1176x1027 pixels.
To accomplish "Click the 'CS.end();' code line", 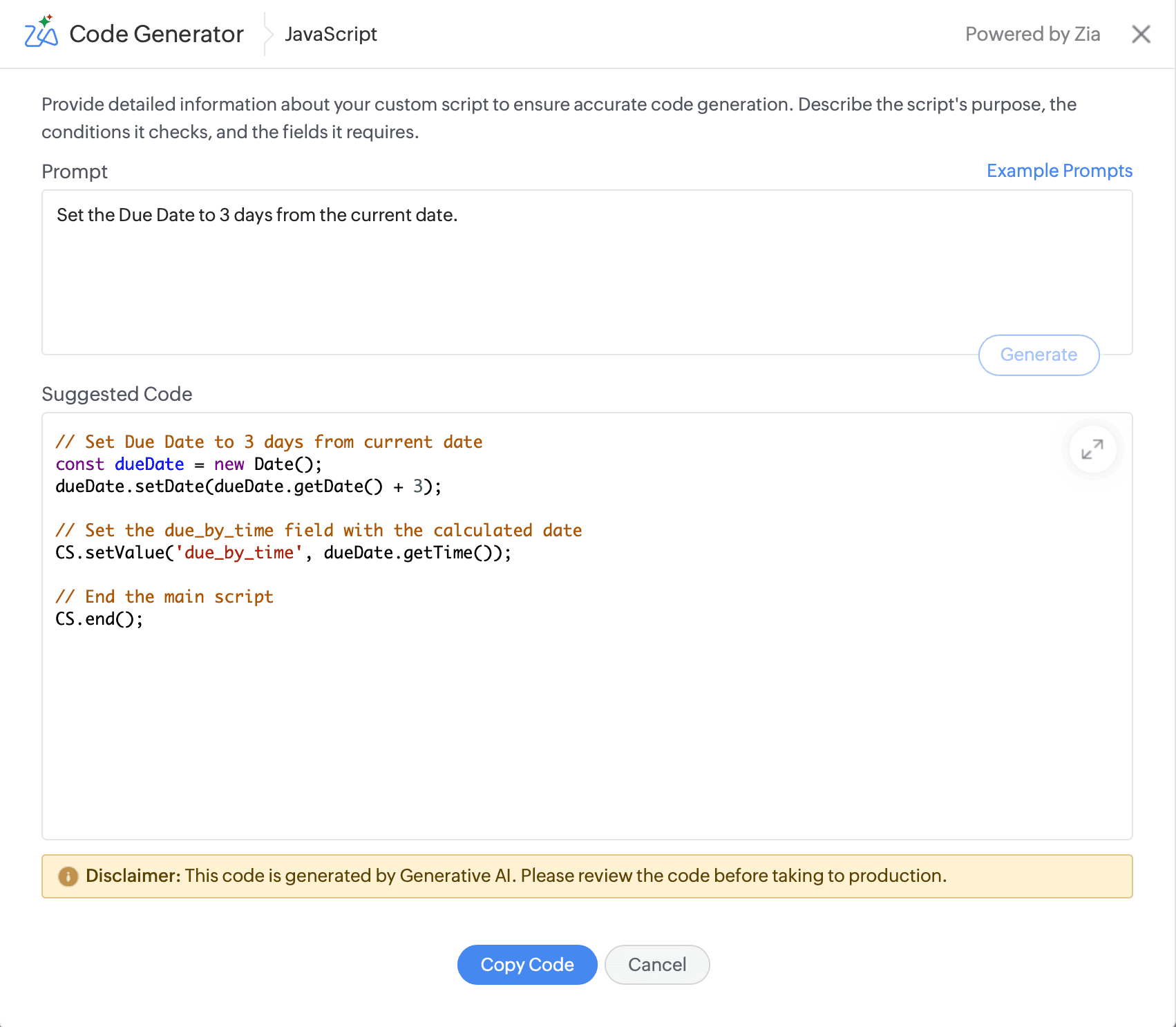I will click(99, 619).
